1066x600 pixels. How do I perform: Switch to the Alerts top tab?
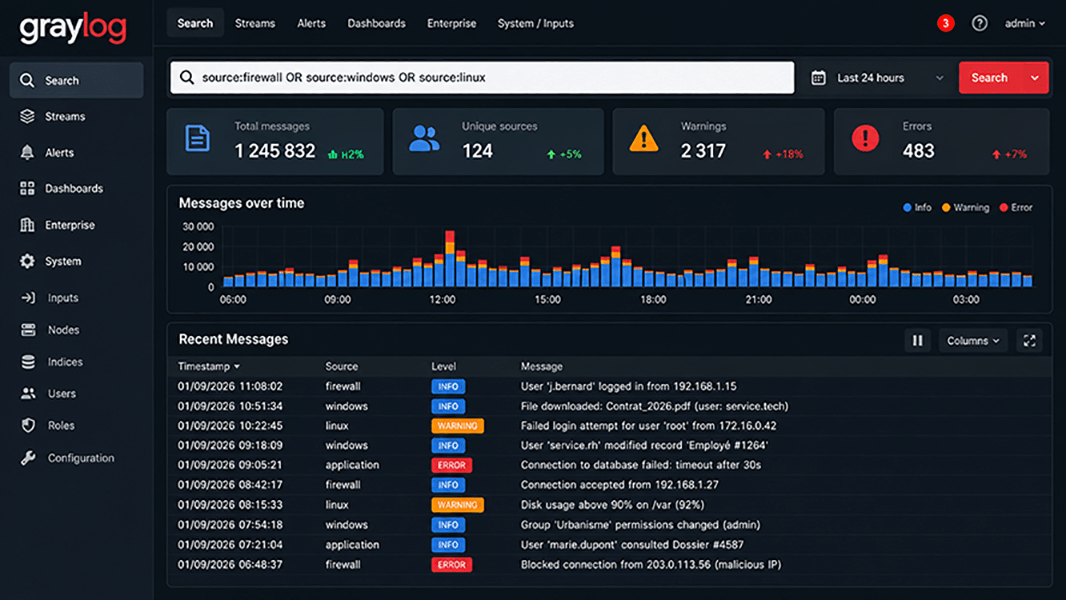pos(311,23)
